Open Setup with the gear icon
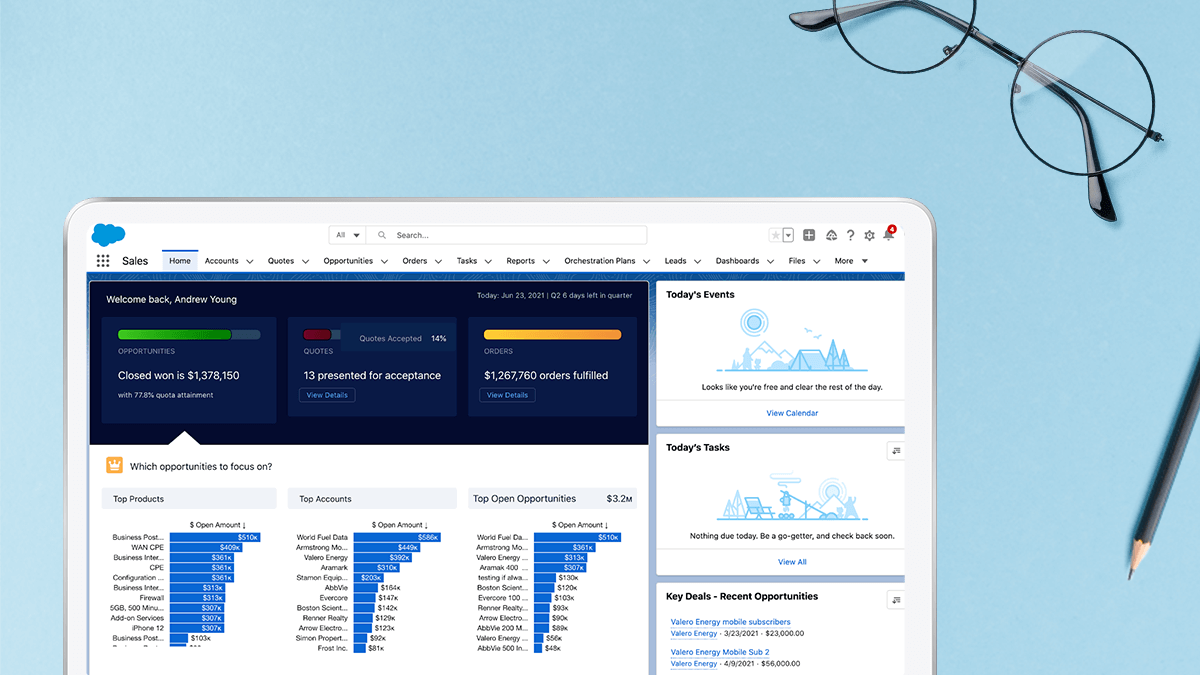 pyautogui.click(x=870, y=235)
